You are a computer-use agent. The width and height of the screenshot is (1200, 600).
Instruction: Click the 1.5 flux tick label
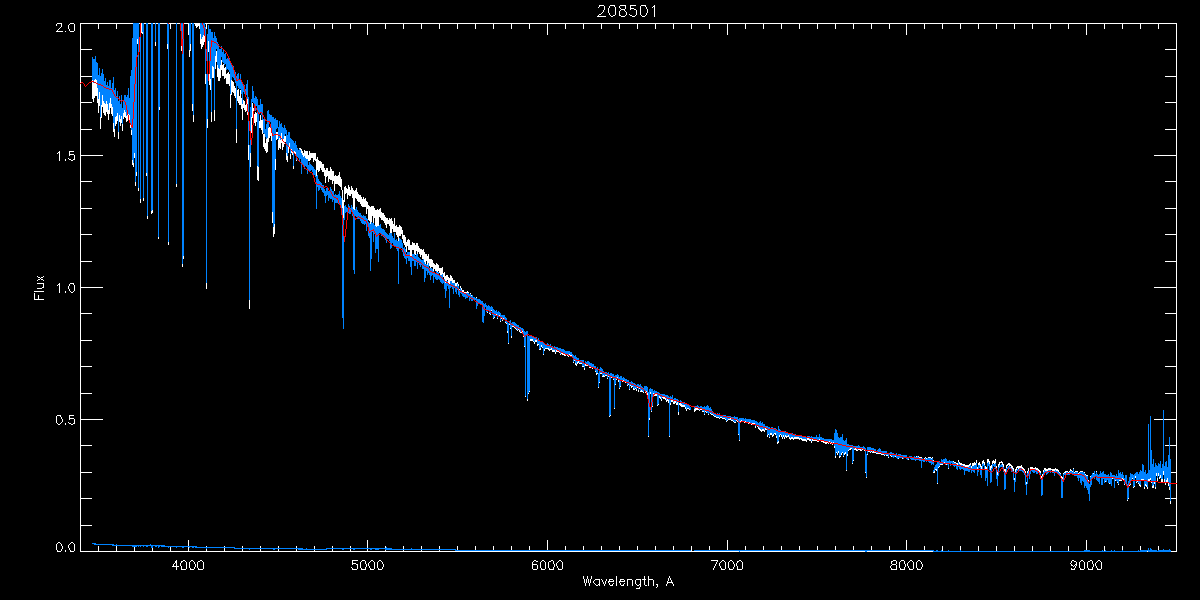pos(65,157)
